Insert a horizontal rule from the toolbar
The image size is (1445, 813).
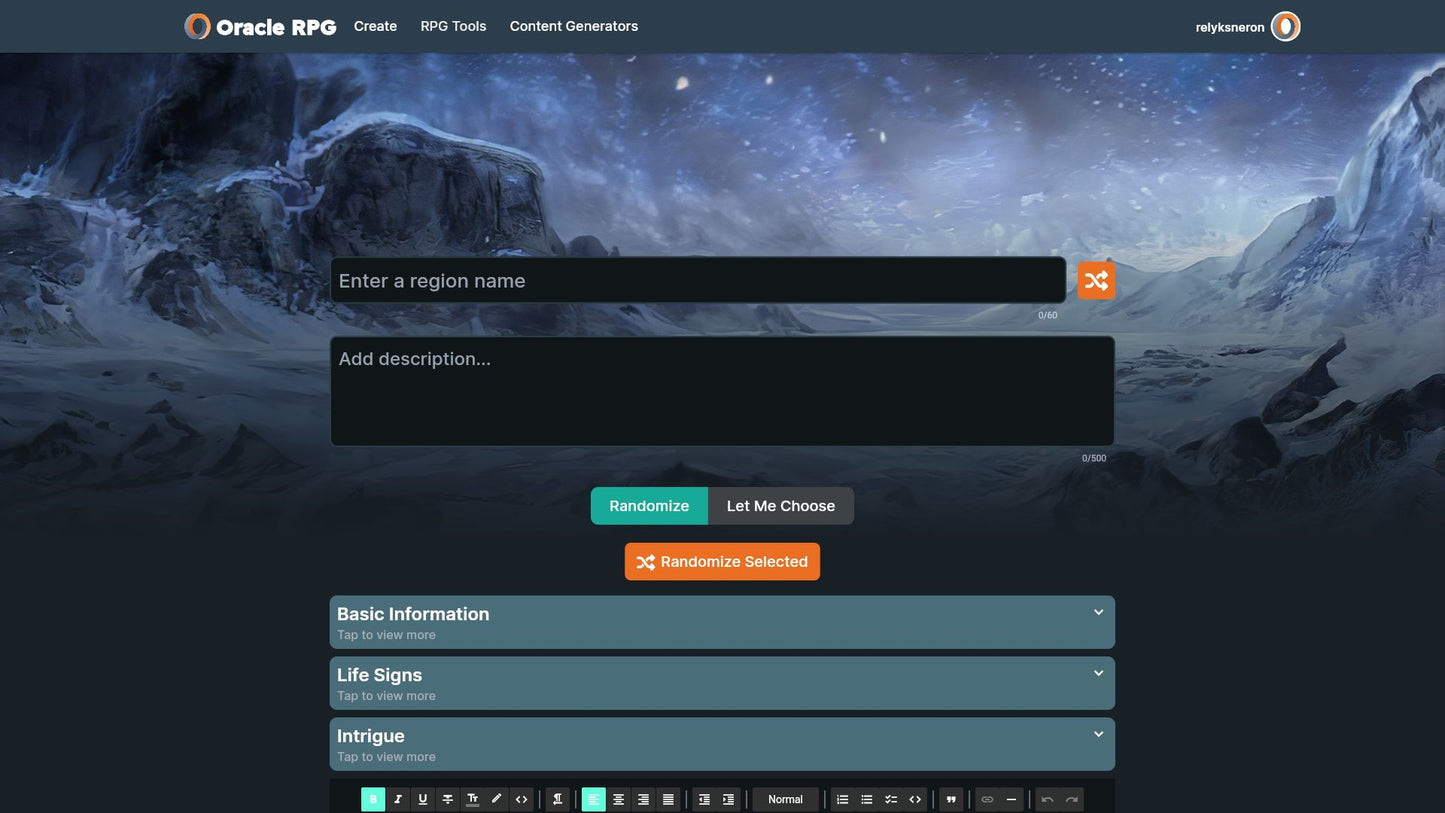click(1010, 799)
